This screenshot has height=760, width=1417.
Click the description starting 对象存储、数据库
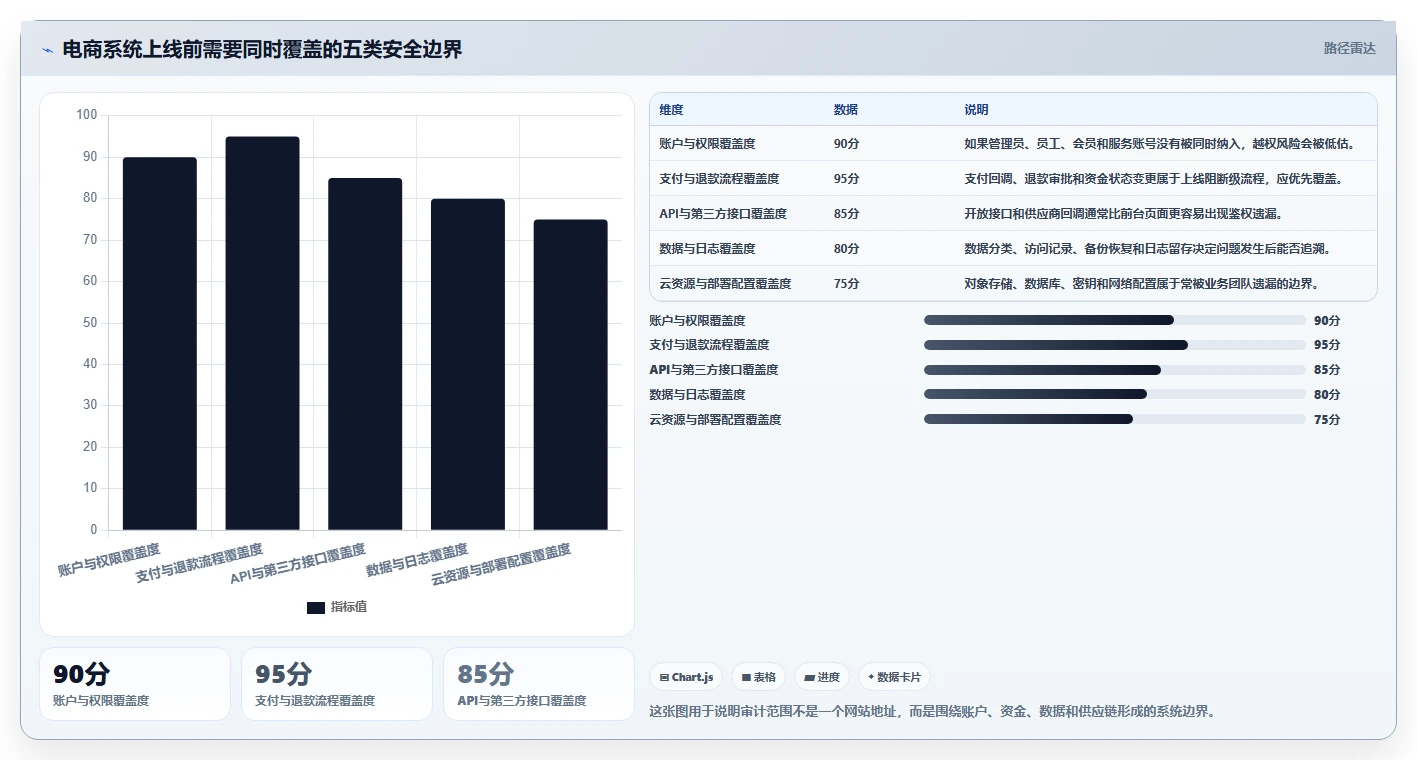pyautogui.click(x=1141, y=284)
